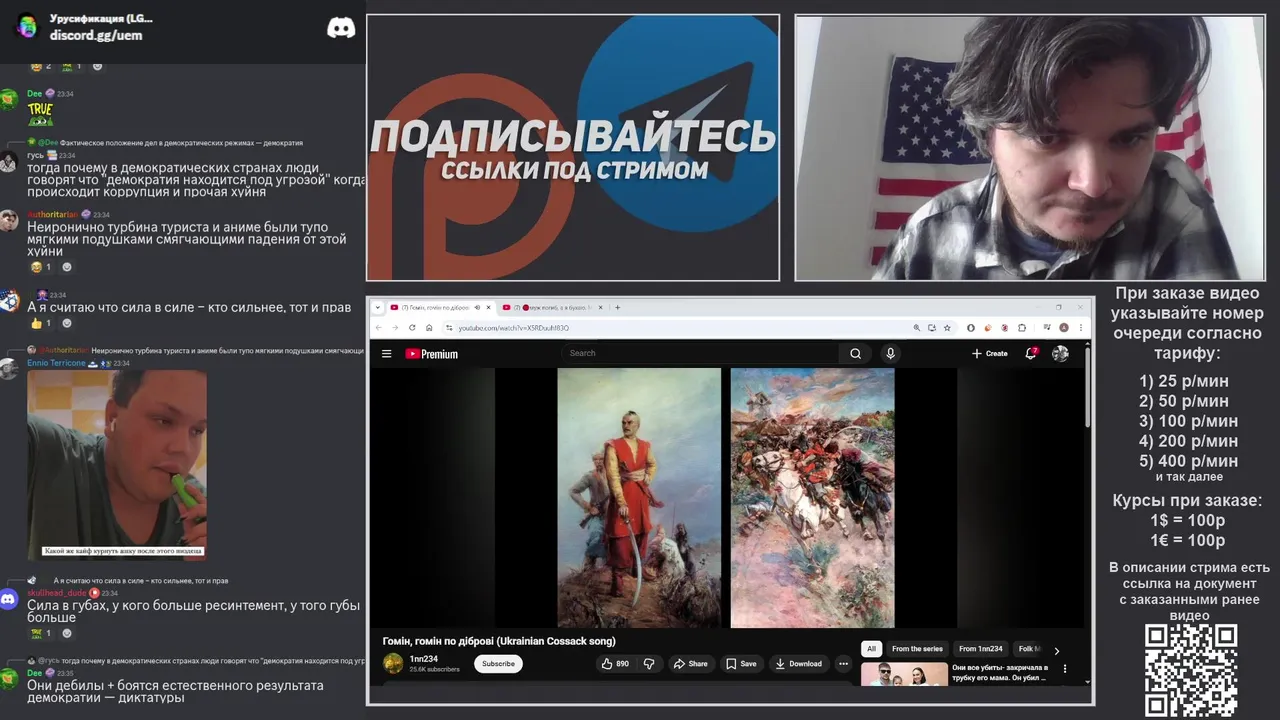The width and height of the screenshot is (1280, 720).
Task: Go forward in the browser
Action: click(x=394, y=327)
